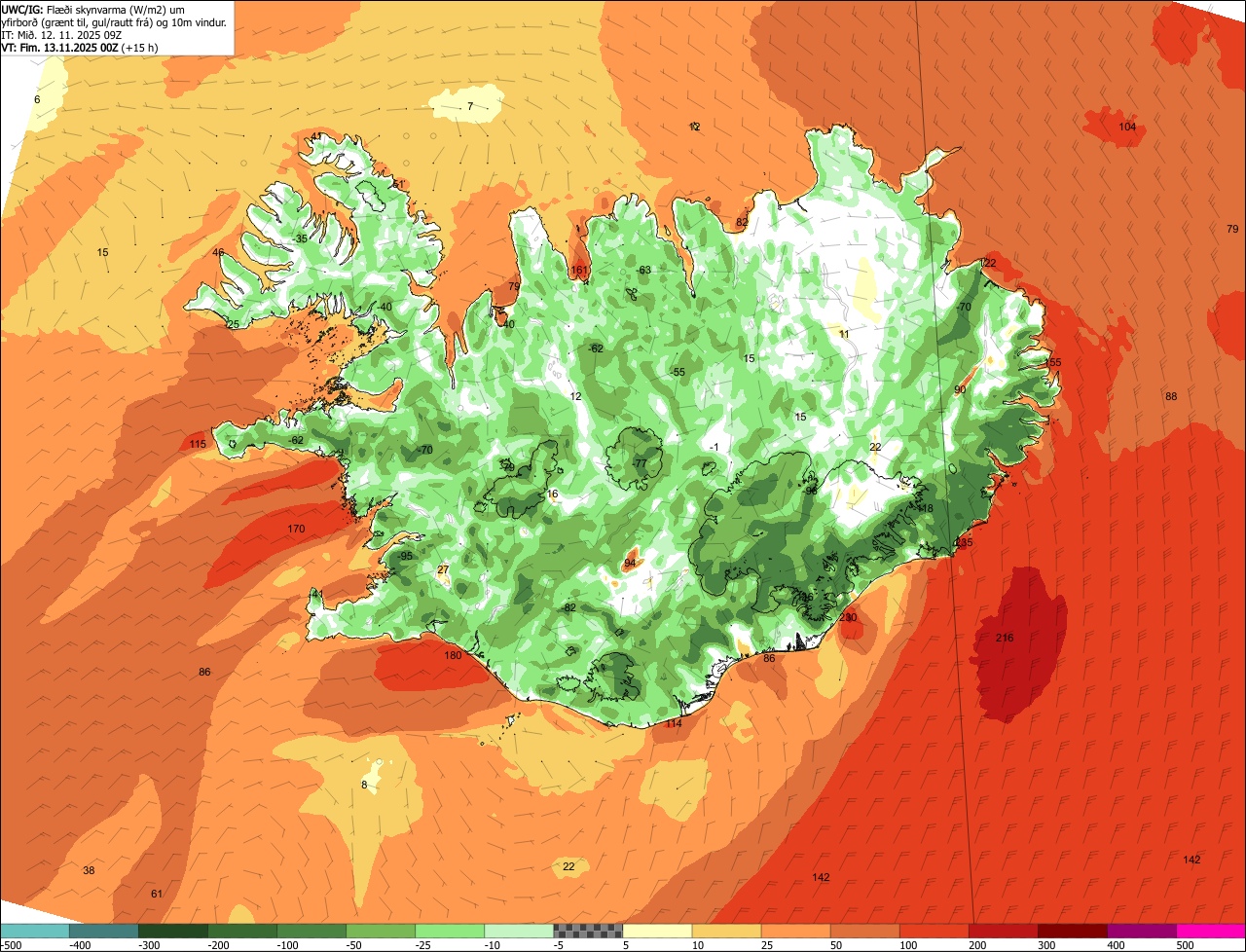This screenshot has height=952, width=1246.
Task: Click the value '98' on the map
Action: [811, 491]
